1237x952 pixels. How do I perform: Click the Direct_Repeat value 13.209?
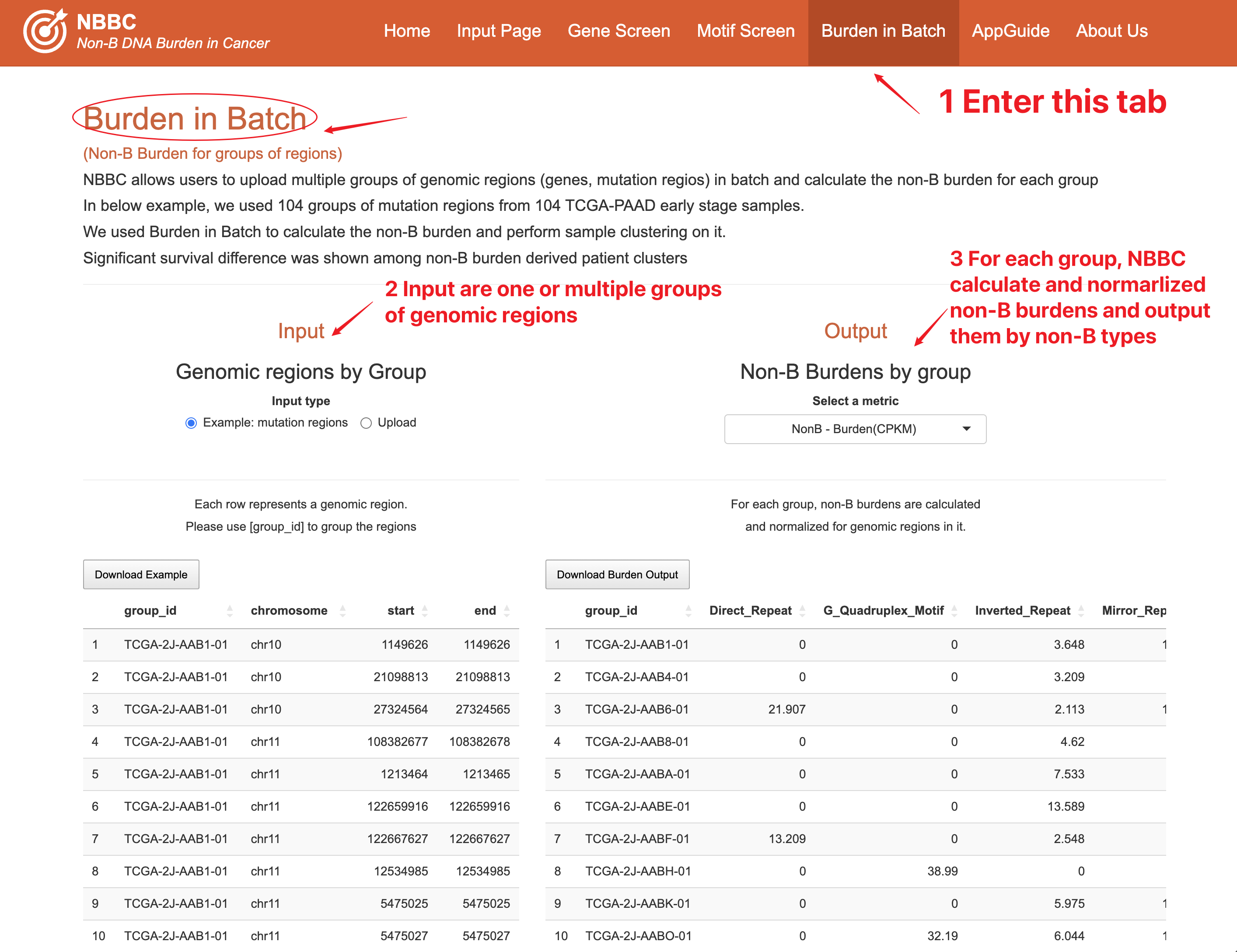(x=787, y=839)
